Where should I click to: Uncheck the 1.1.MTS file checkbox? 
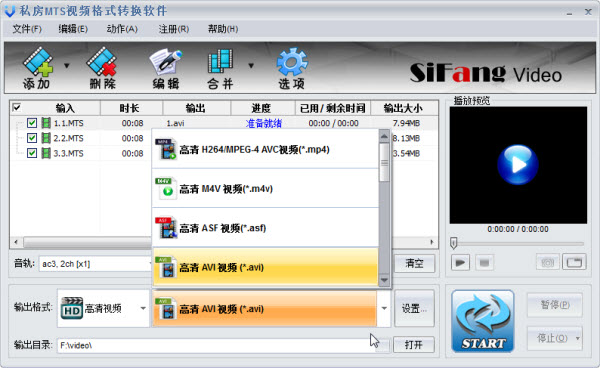32,123
